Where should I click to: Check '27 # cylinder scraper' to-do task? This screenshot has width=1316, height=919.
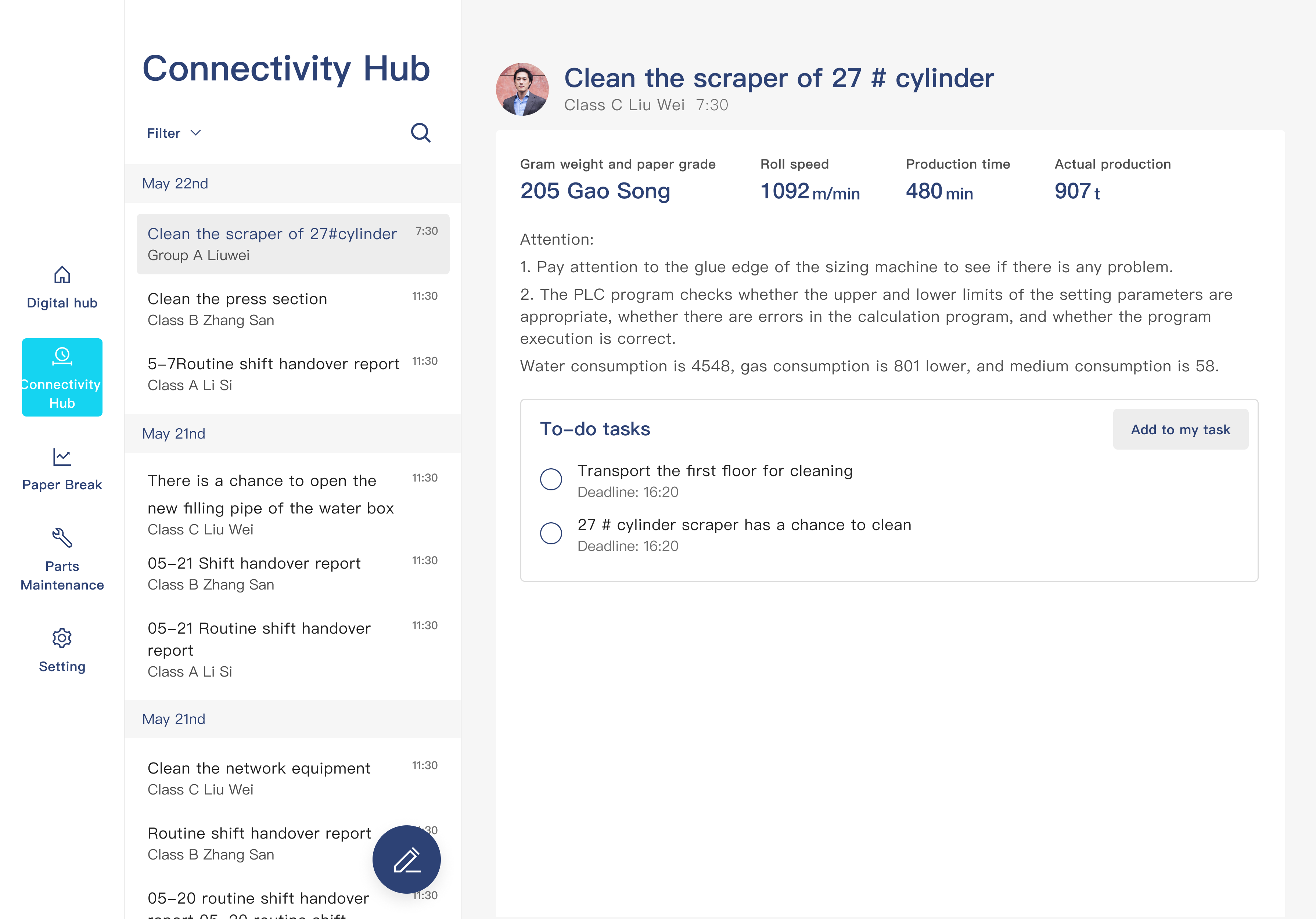551,533
